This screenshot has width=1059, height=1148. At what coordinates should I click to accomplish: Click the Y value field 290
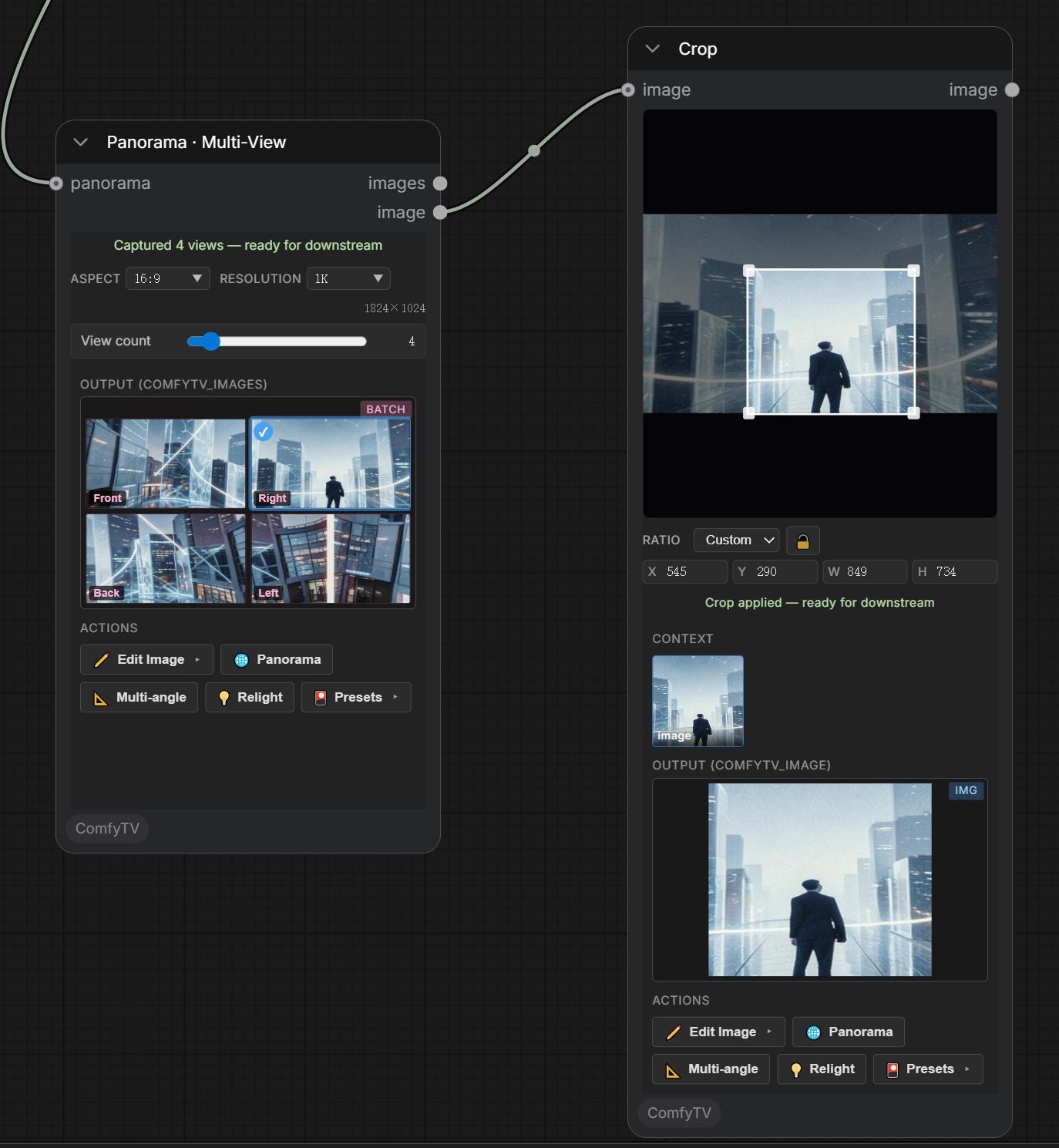click(775, 572)
